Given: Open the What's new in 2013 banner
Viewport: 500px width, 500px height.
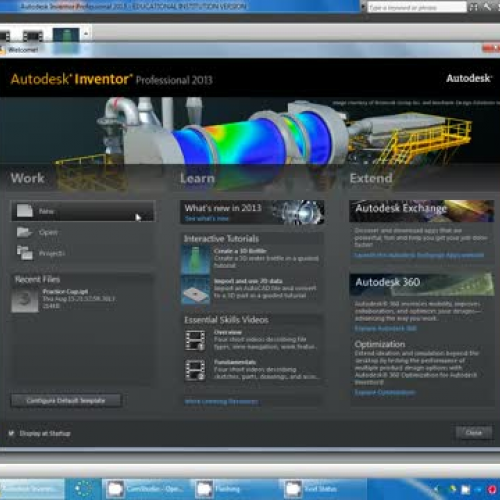Looking at the screenshot, I should tap(252, 212).
